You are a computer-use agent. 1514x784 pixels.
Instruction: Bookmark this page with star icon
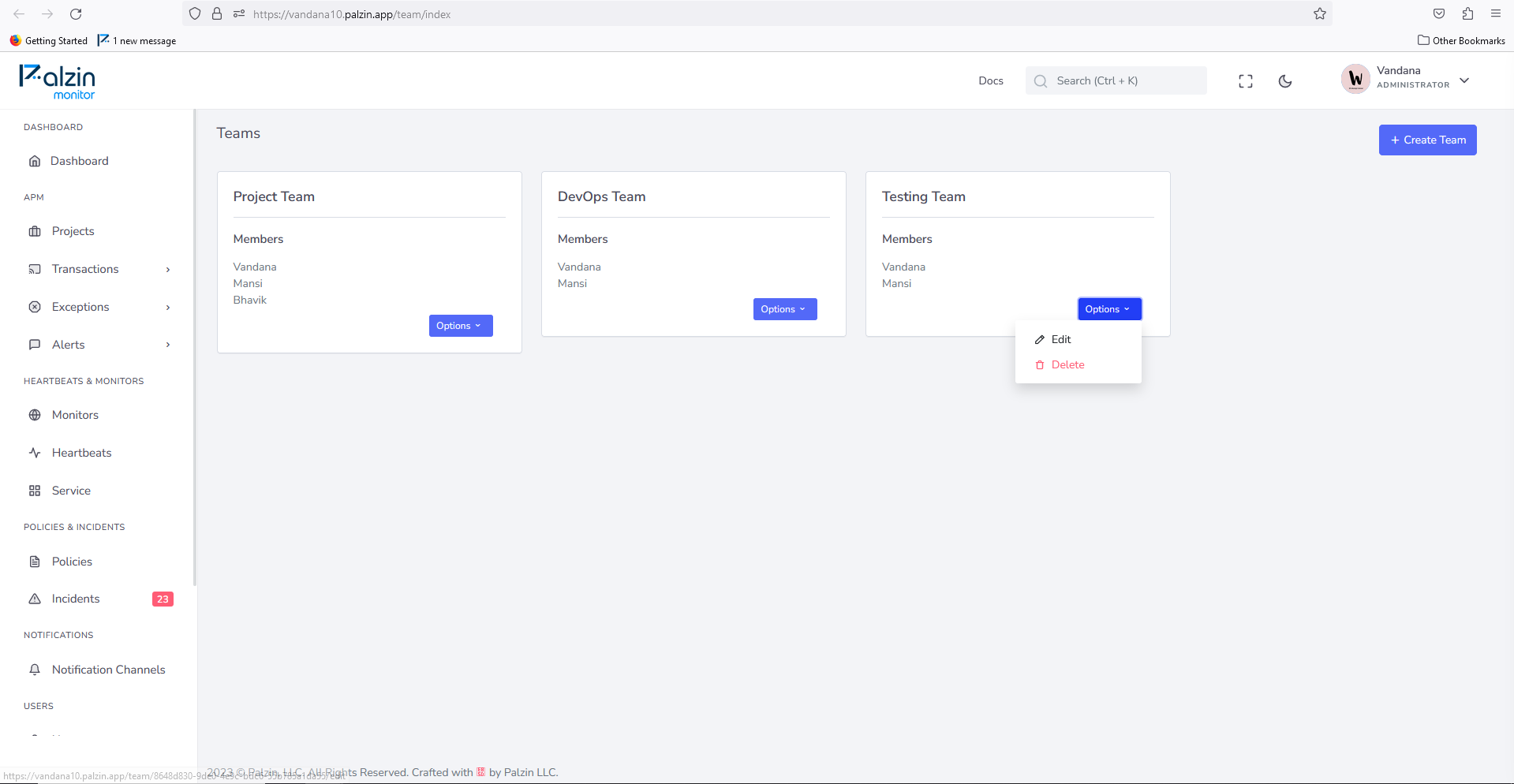(1320, 13)
